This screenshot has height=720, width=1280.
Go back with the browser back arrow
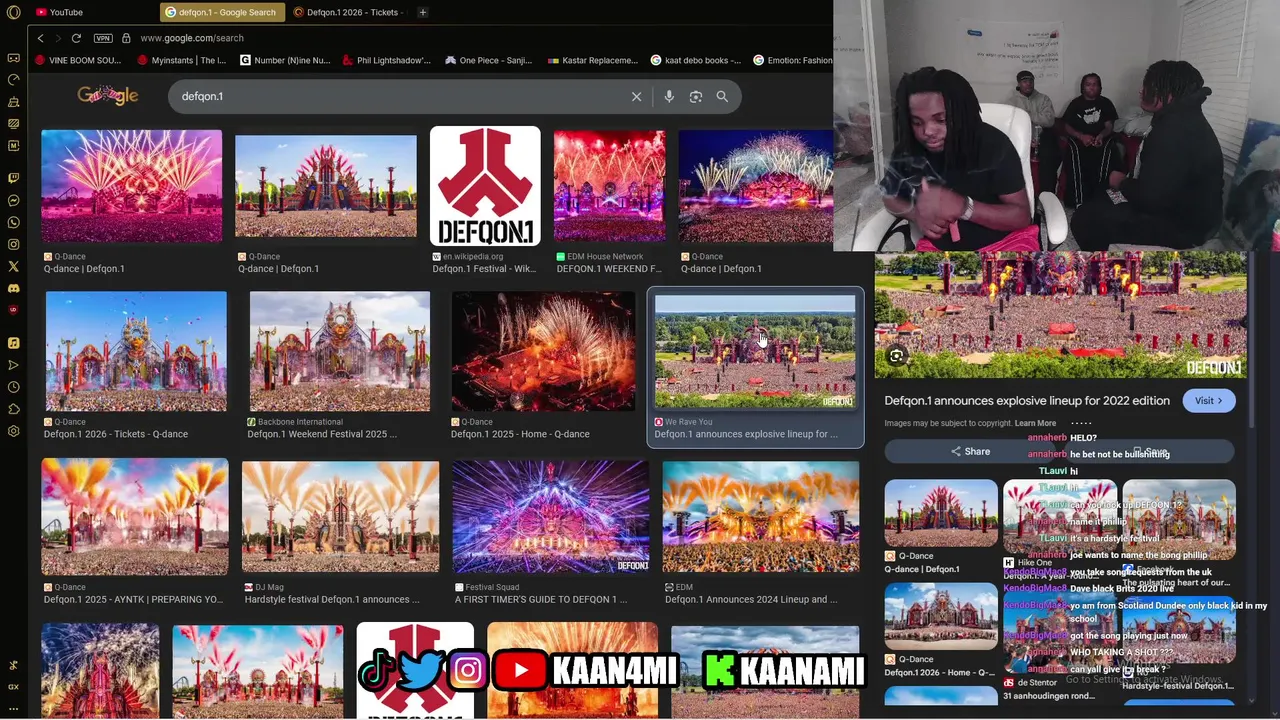(40, 38)
